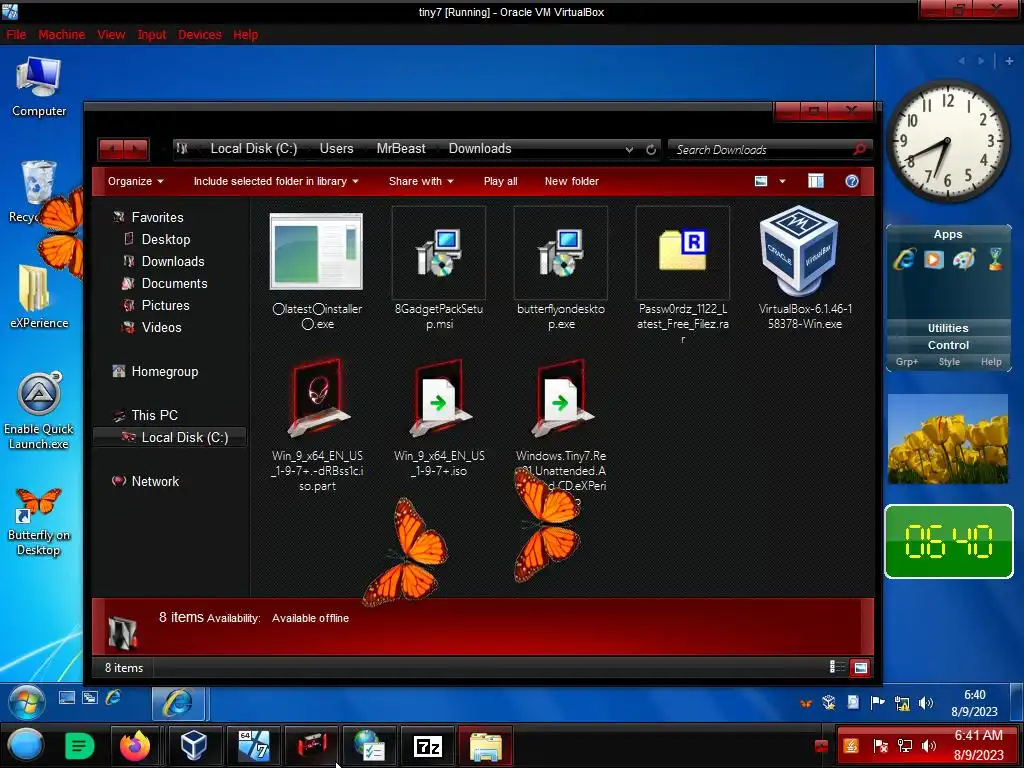Screen dimensions: 1024x768
Task: Open Computer desktop icon
Action: pos(39,88)
